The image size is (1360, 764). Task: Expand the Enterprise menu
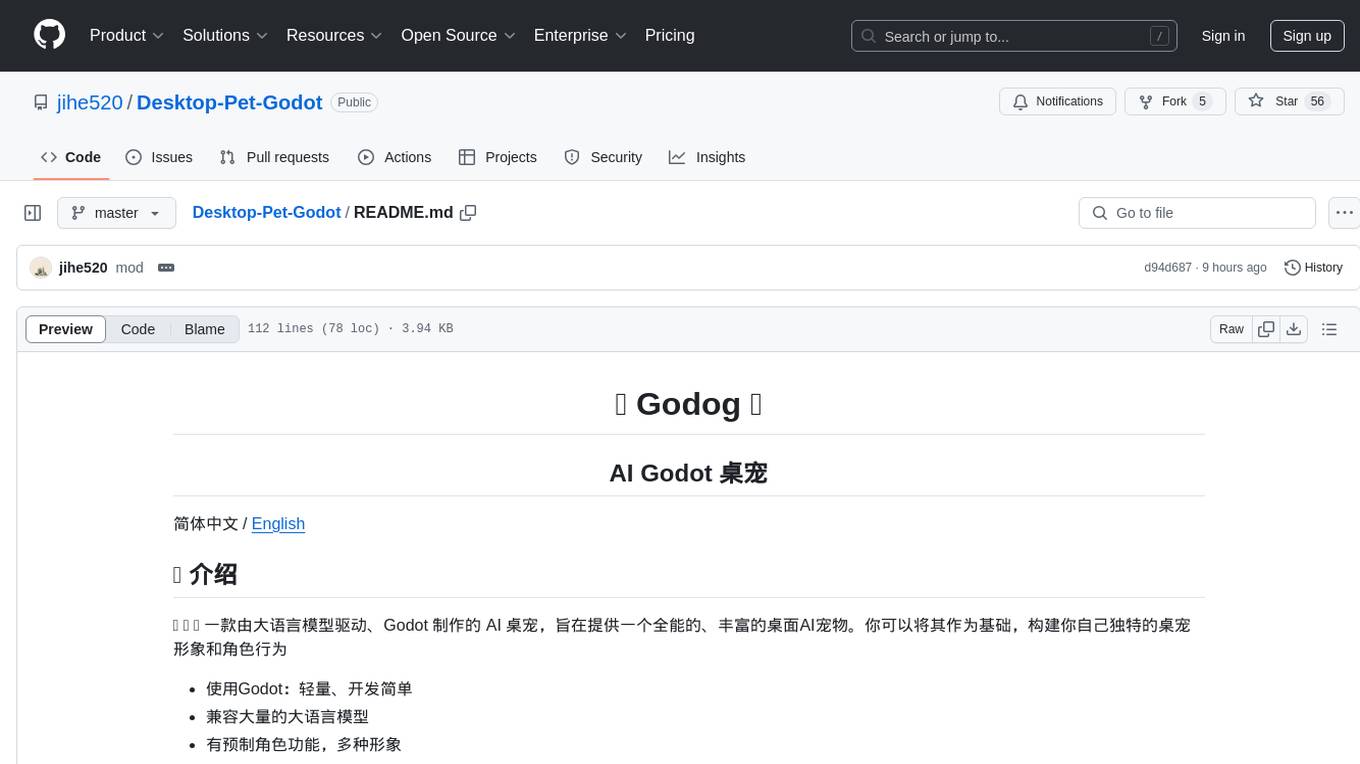[580, 35]
